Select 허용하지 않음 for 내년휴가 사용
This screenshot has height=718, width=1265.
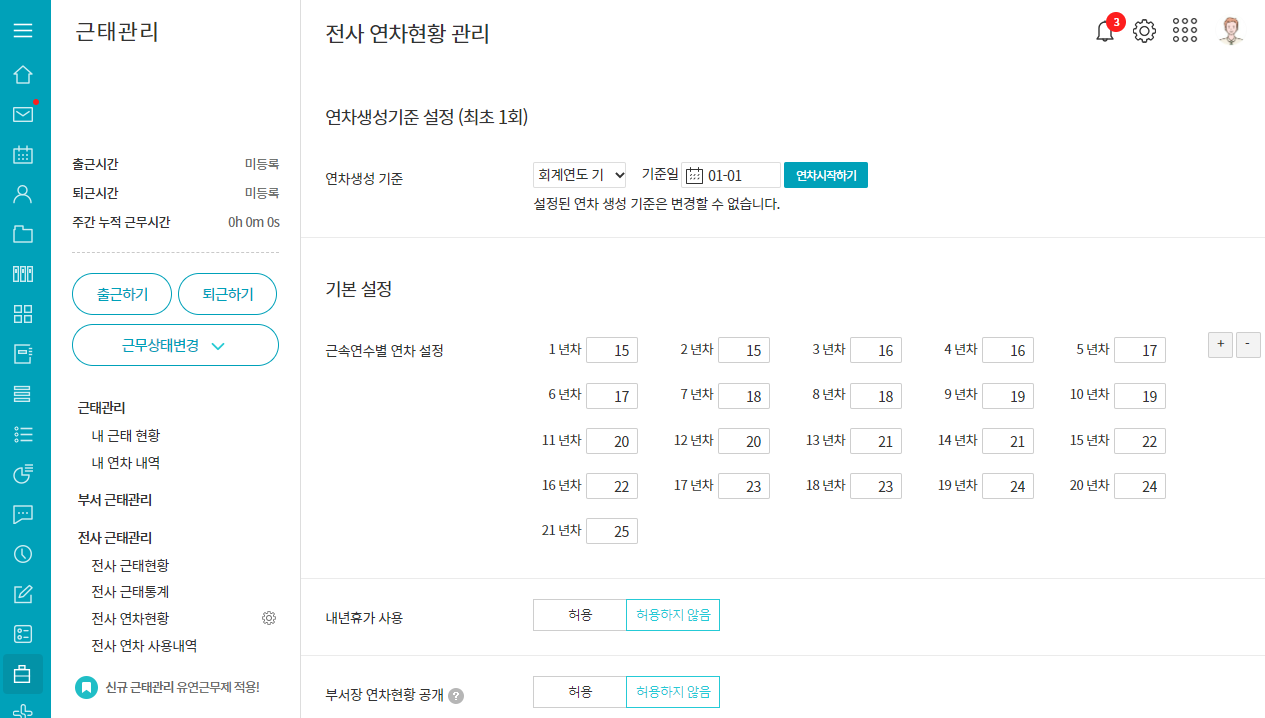[x=673, y=615]
